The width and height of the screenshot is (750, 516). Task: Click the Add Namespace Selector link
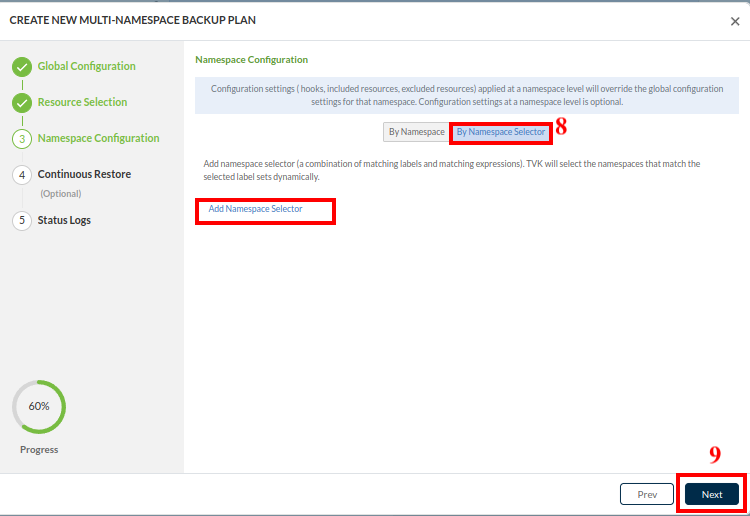(255, 210)
